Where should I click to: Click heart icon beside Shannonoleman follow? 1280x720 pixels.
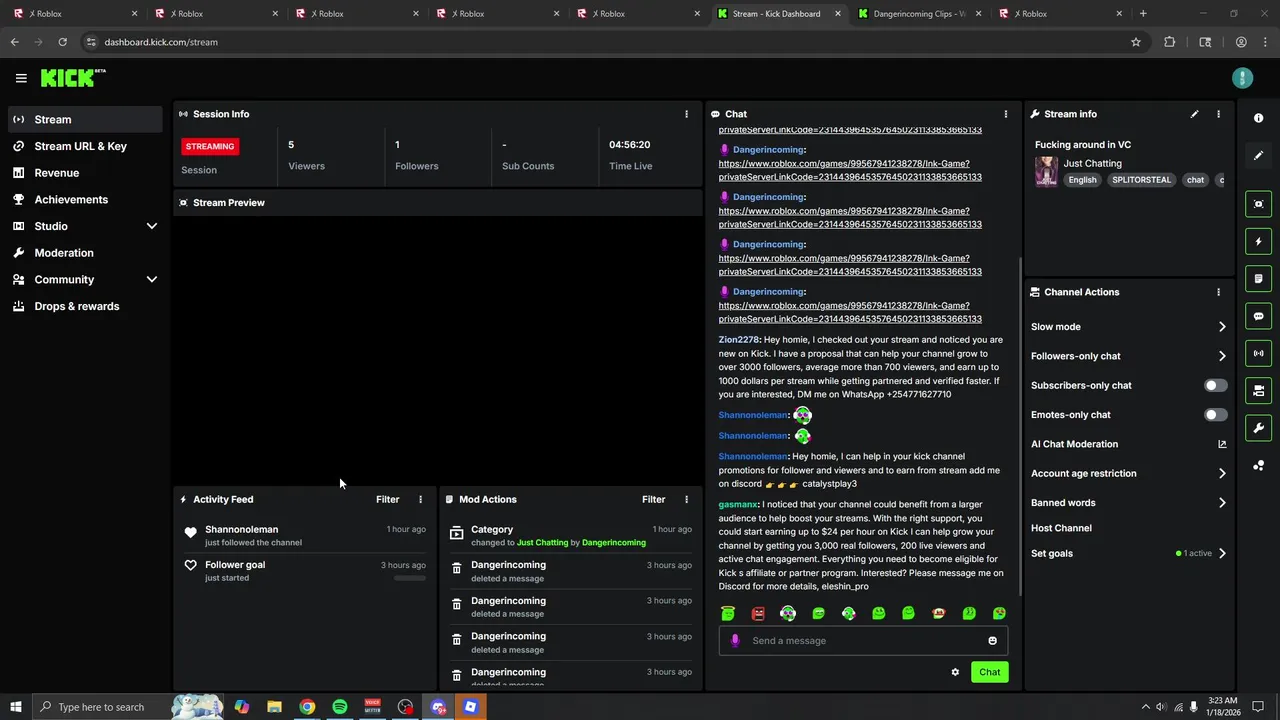pyautogui.click(x=190, y=533)
